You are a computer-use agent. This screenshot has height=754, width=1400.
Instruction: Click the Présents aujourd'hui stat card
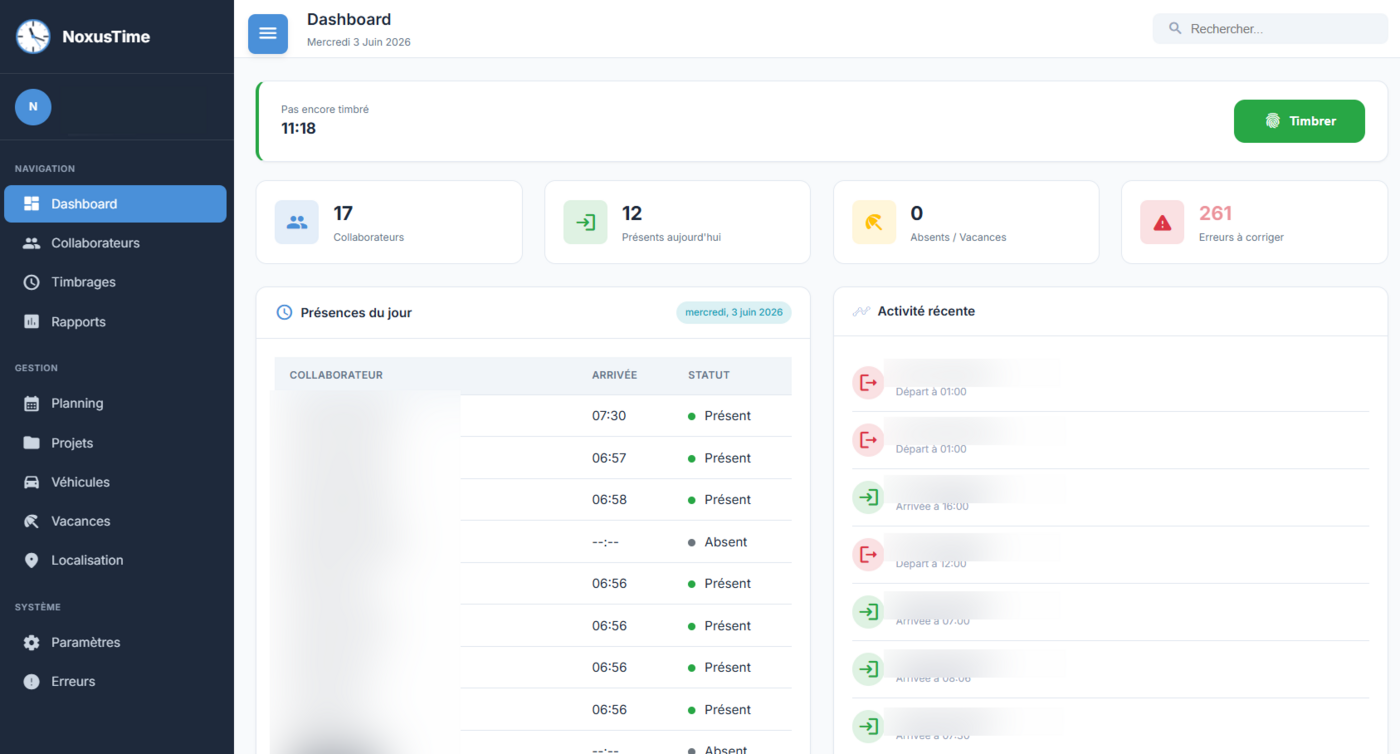(677, 222)
